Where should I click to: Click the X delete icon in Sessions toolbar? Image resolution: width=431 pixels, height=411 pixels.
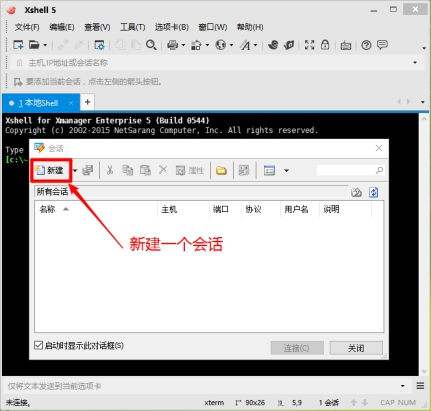click(163, 170)
